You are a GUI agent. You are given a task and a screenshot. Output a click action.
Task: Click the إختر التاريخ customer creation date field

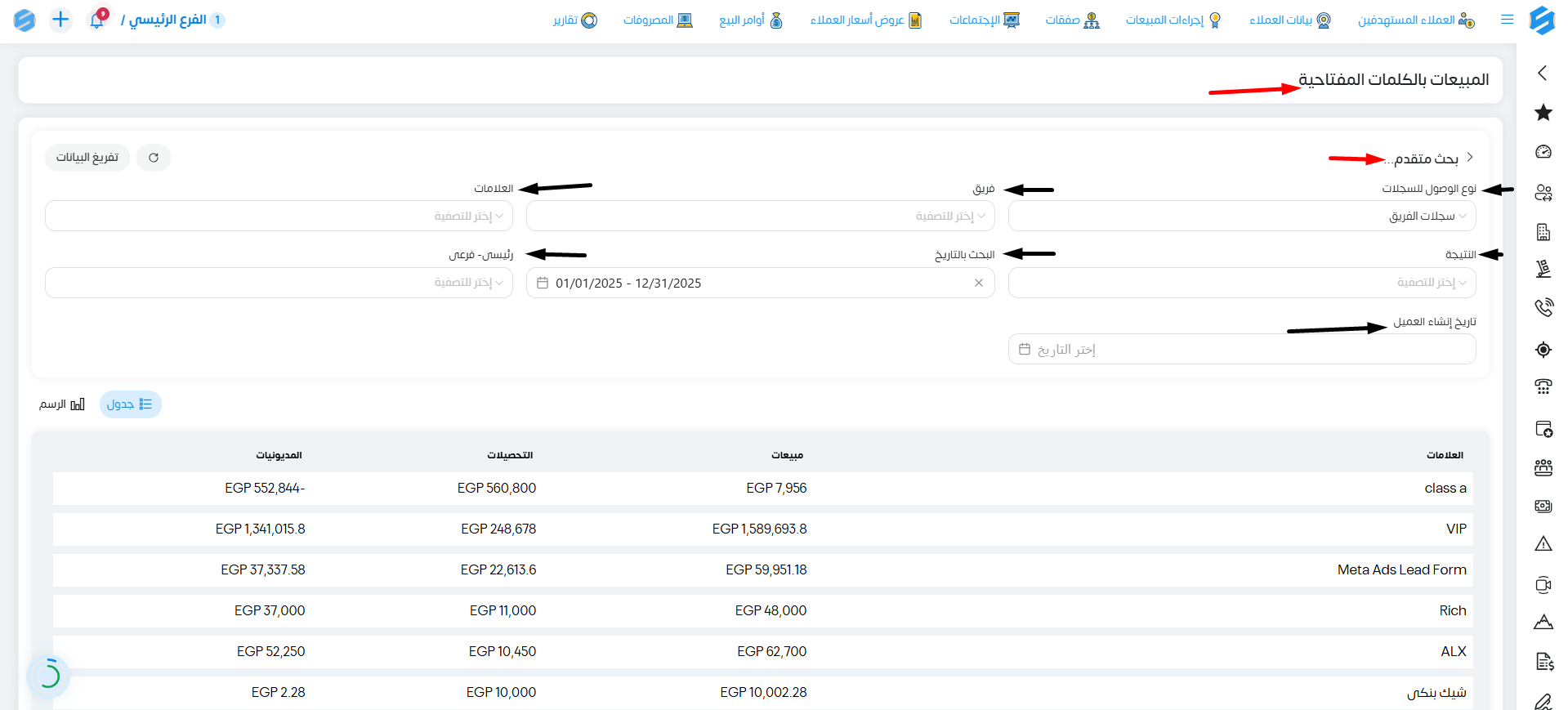[1242, 350]
